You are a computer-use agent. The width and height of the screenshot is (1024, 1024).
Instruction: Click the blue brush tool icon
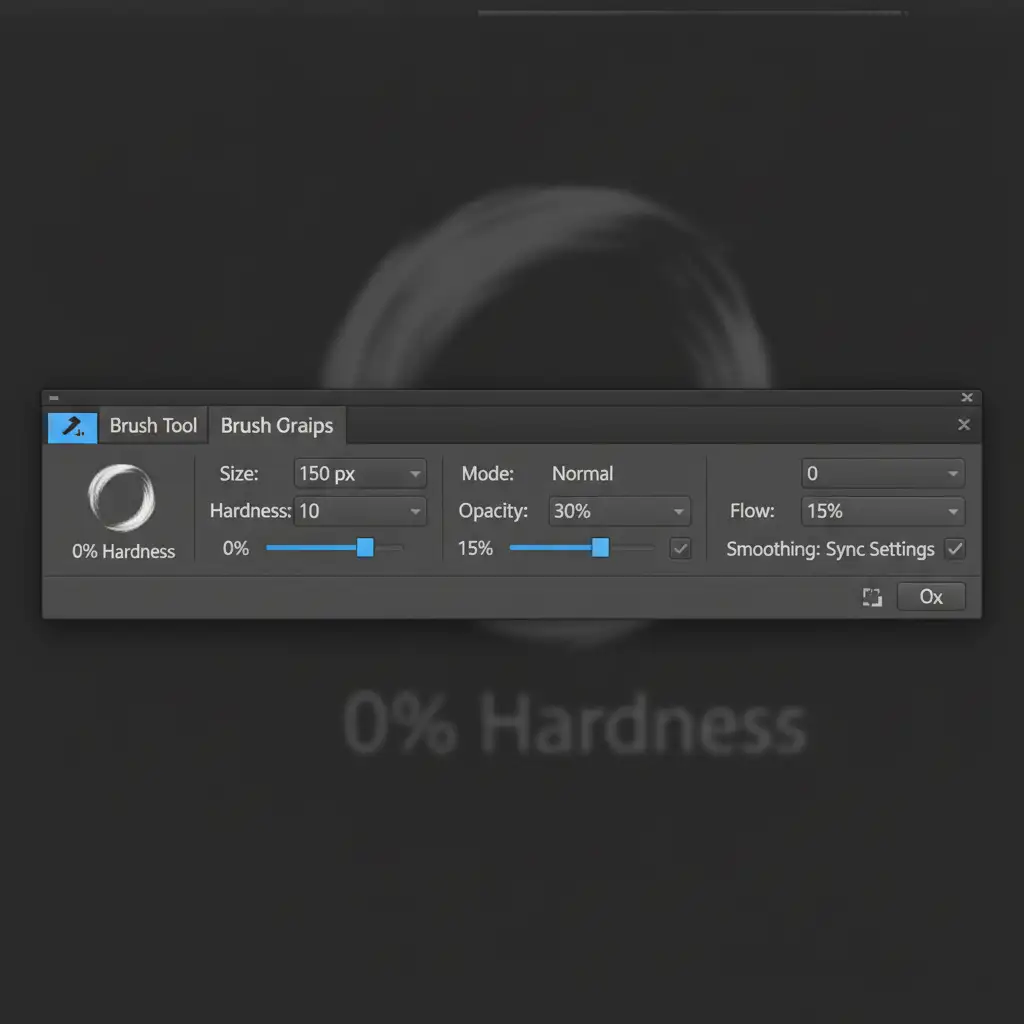pos(72,426)
